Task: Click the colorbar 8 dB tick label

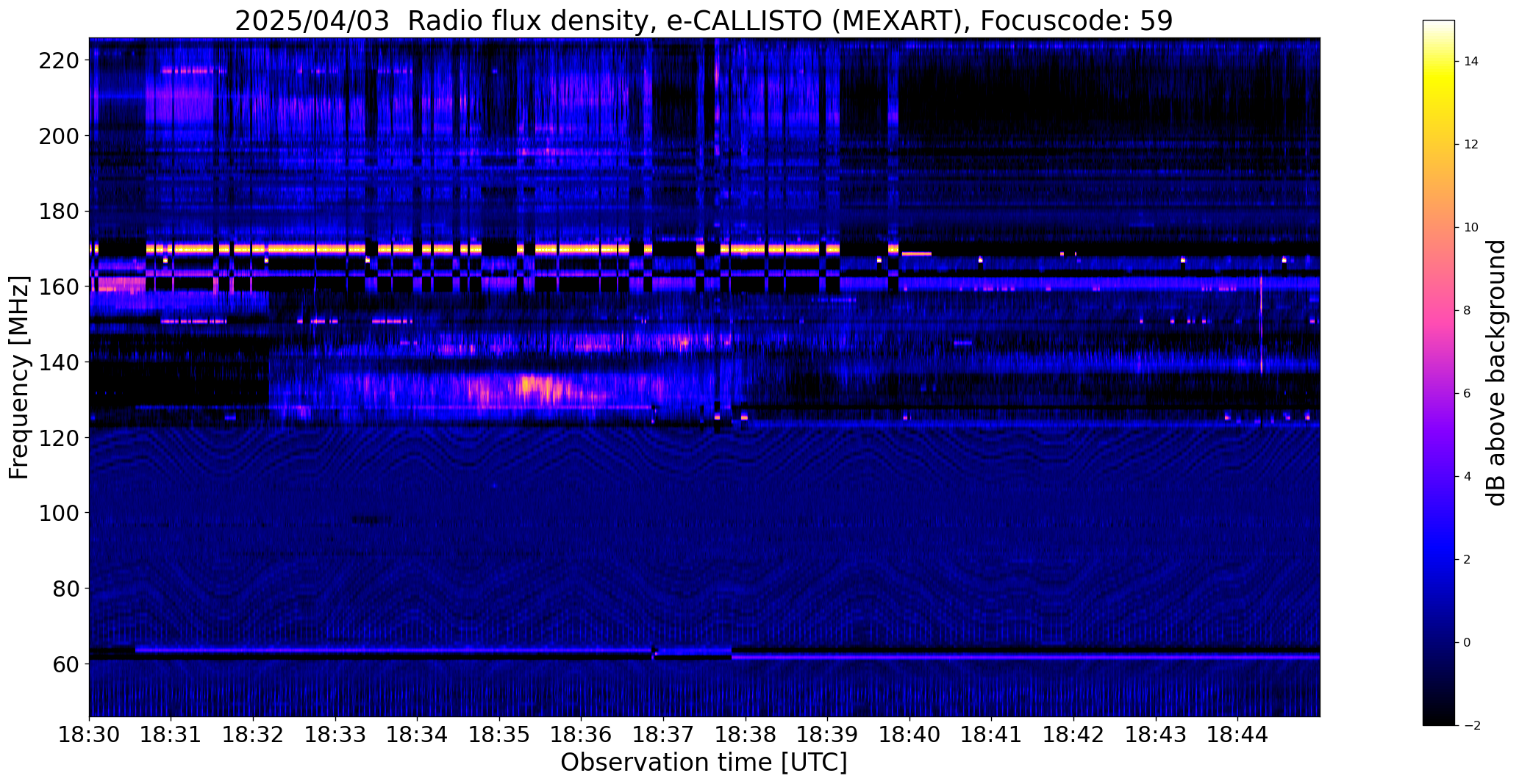Action: (1467, 311)
